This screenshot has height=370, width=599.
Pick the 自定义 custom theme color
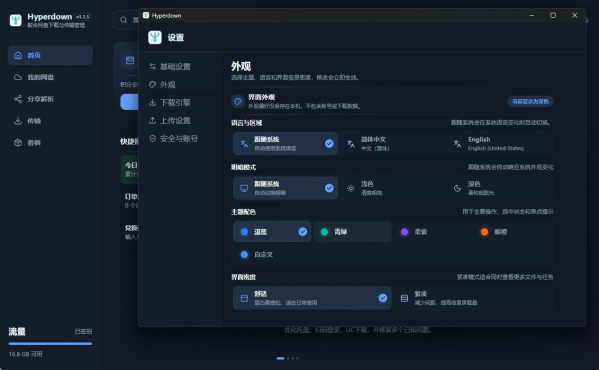coord(272,254)
